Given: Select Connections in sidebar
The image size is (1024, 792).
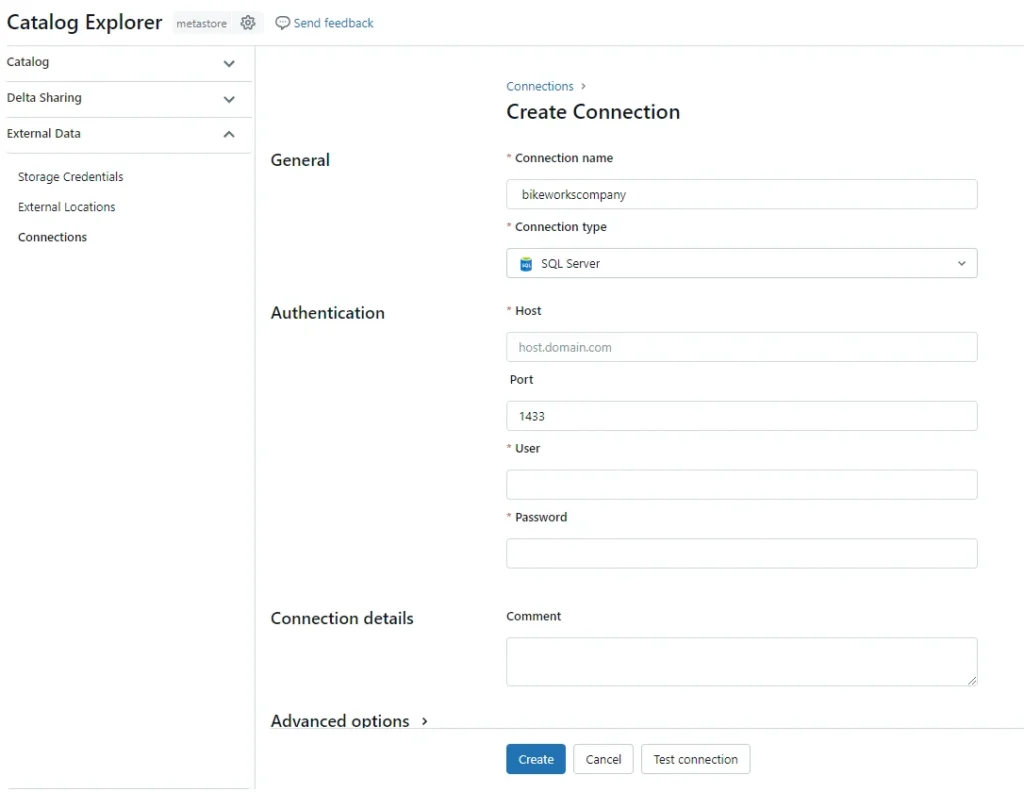Looking at the screenshot, I should tap(52, 237).
